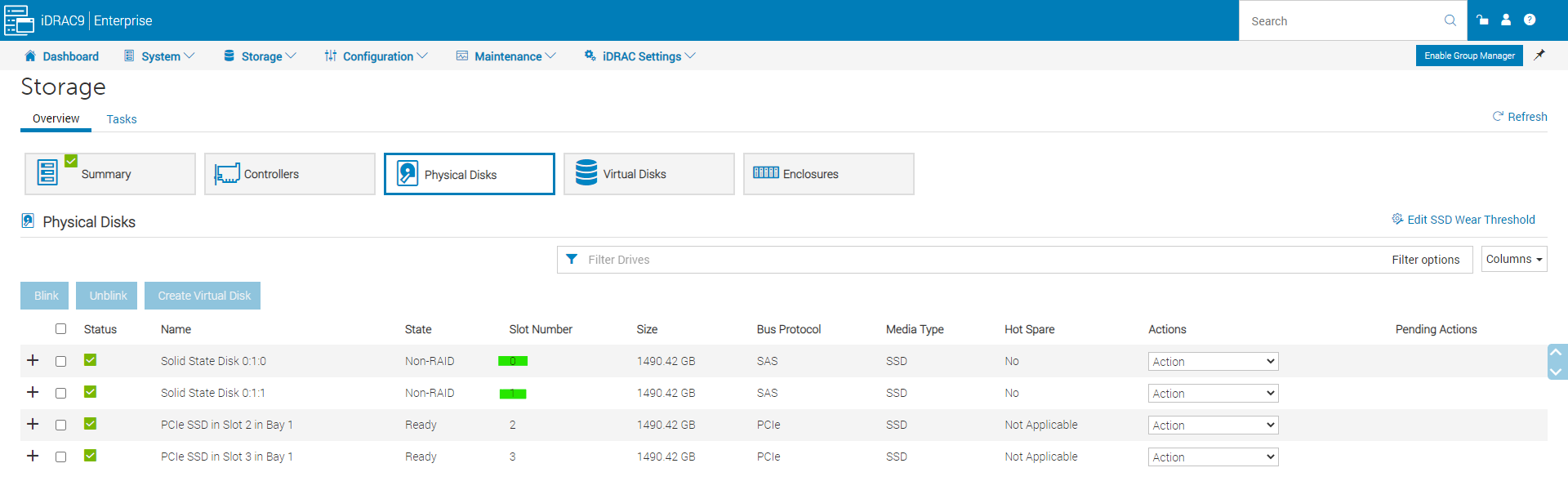Click the search magnifier icon
The width and height of the screenshot is (1568, 499).
click(1450, 20)
